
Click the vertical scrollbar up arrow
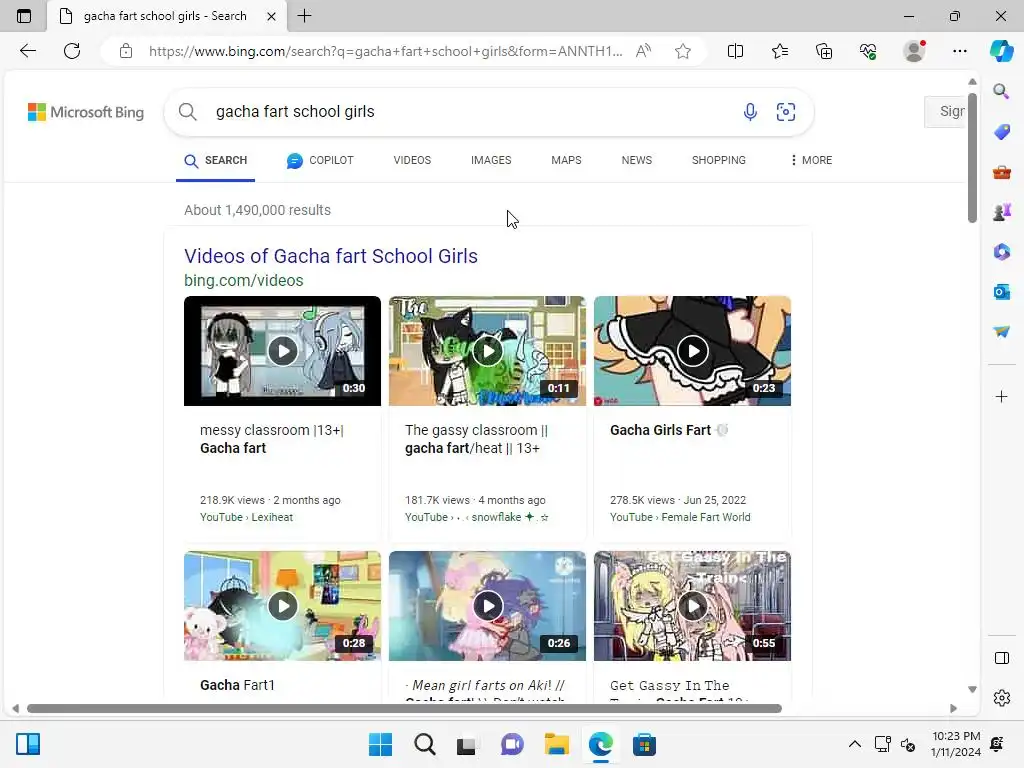tap(972, 82)
